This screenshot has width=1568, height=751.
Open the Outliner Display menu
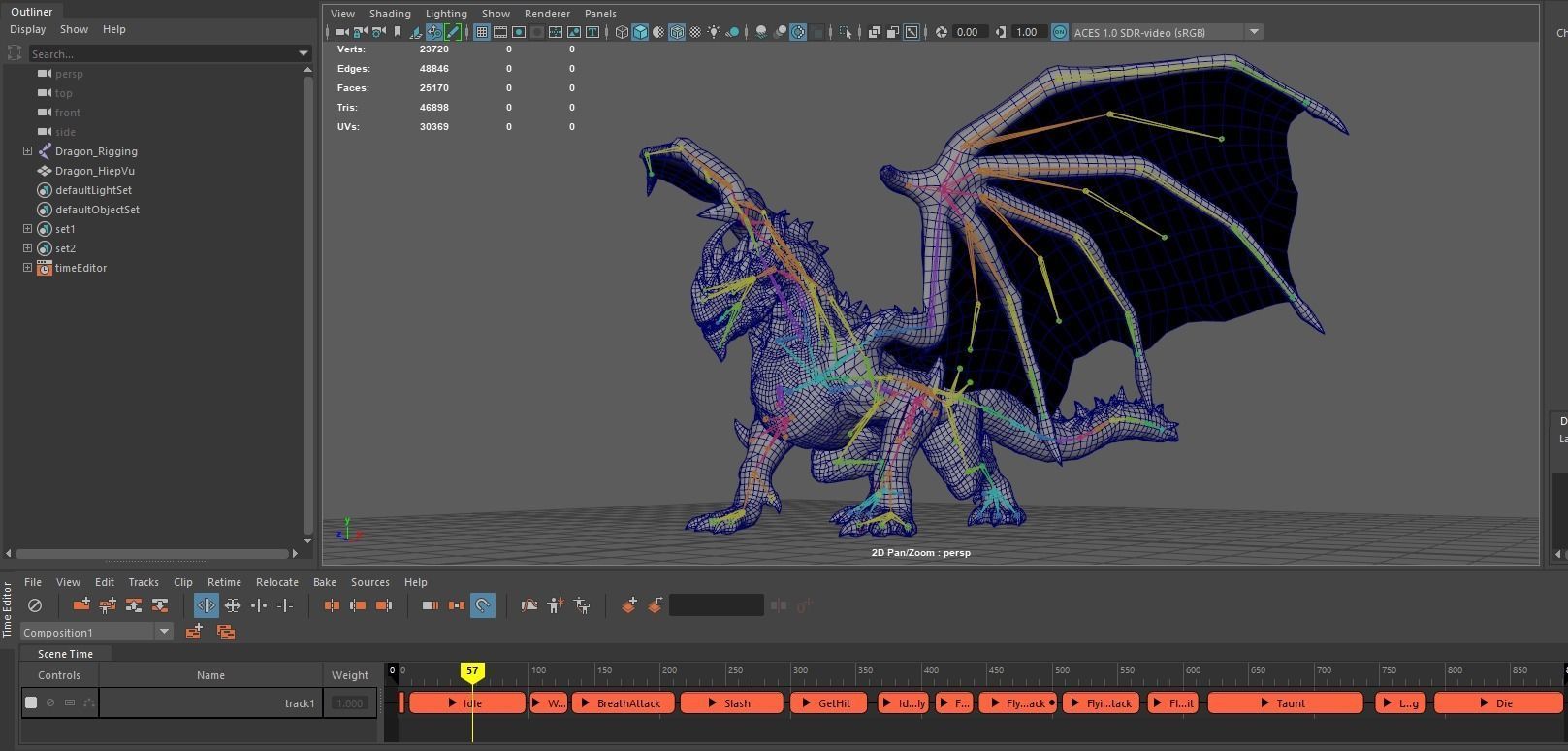coord(28,29)
